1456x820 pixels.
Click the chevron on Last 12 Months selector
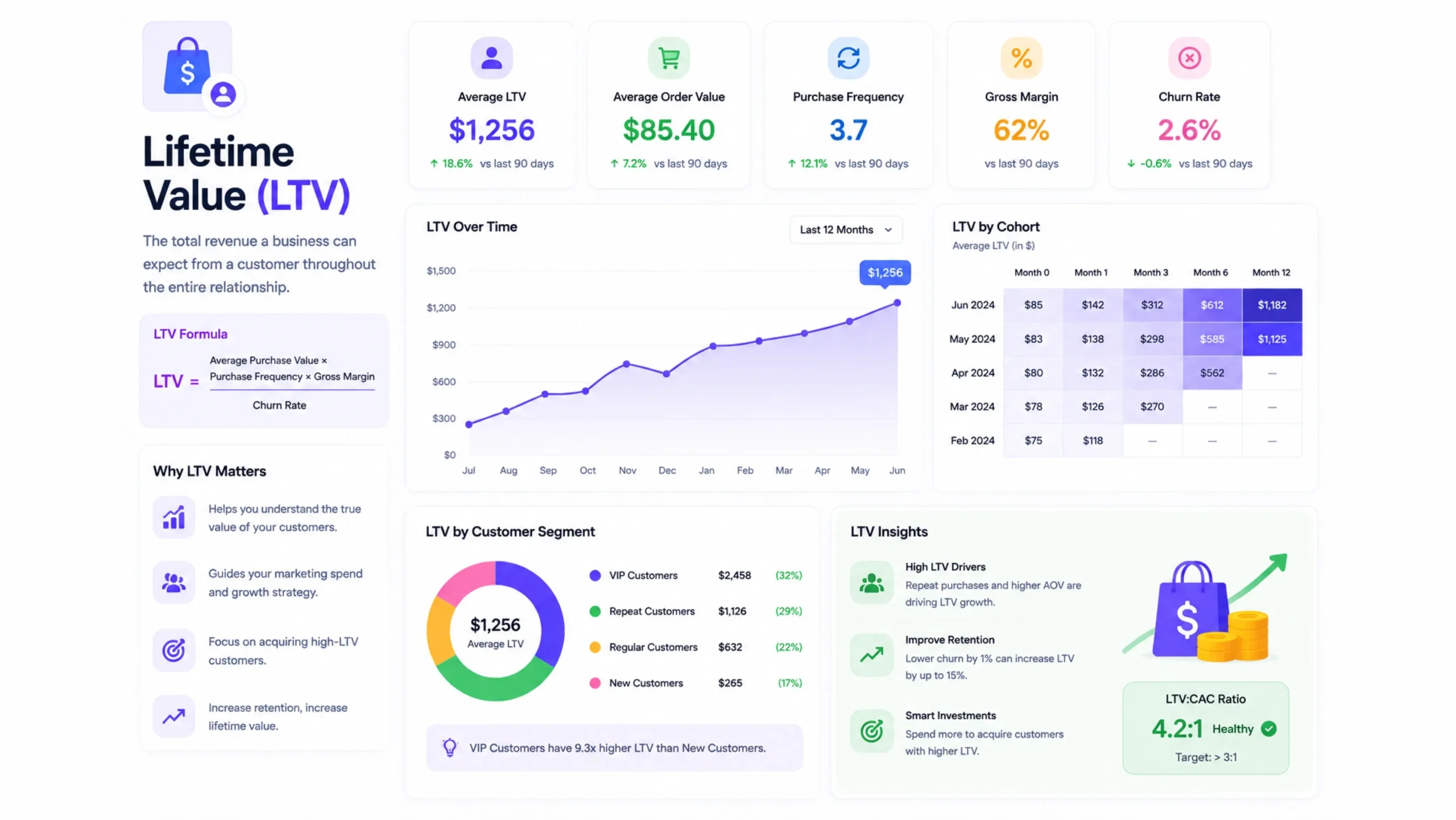tap(888, 230)
